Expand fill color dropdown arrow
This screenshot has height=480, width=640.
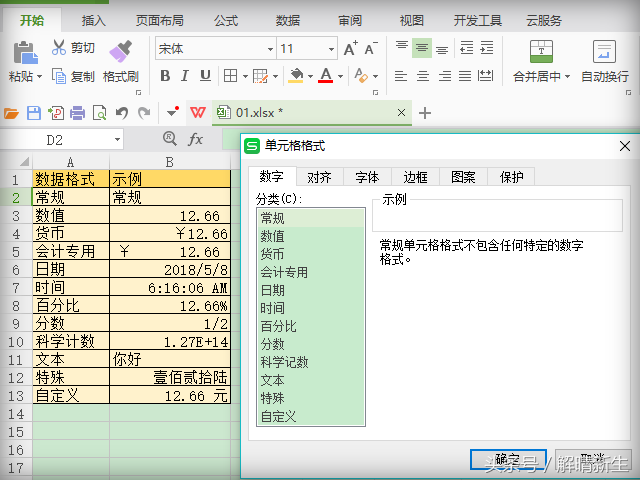click(x=310, y=76)
